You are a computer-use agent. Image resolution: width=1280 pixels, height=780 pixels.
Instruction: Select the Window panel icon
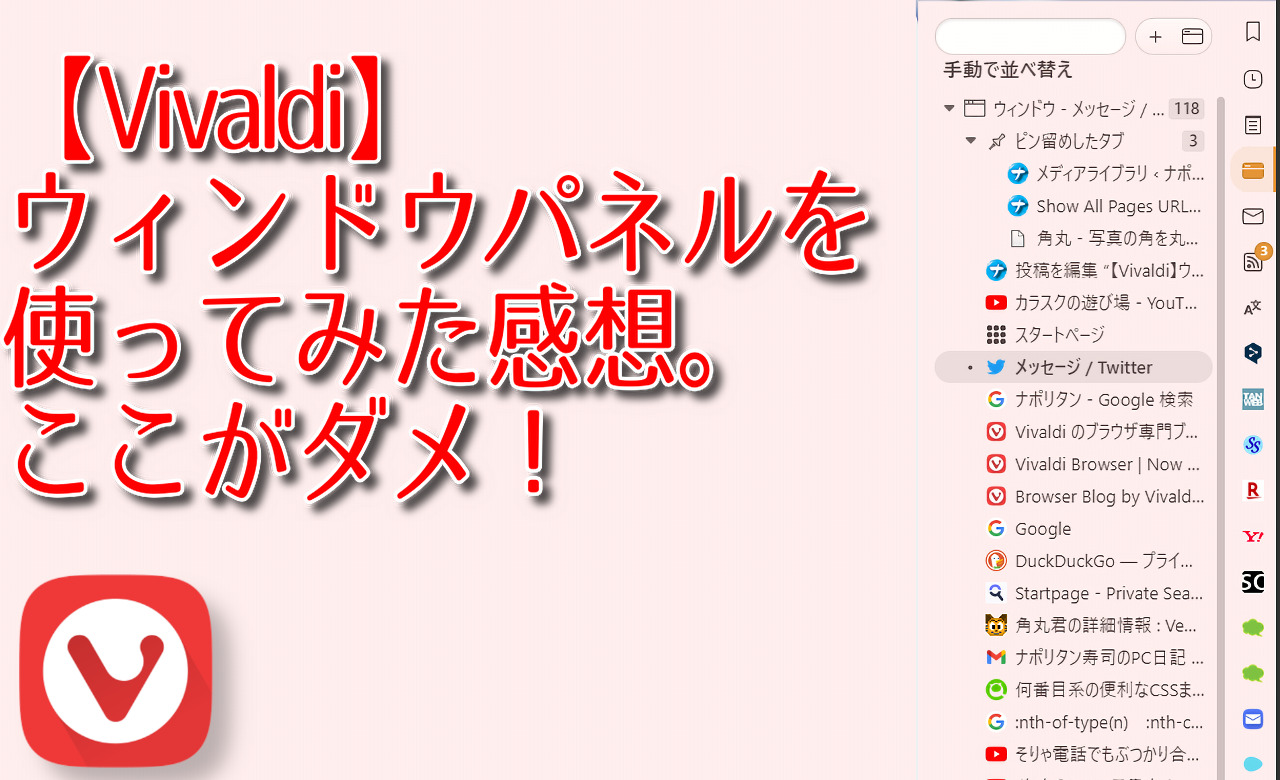[1252, 171]
